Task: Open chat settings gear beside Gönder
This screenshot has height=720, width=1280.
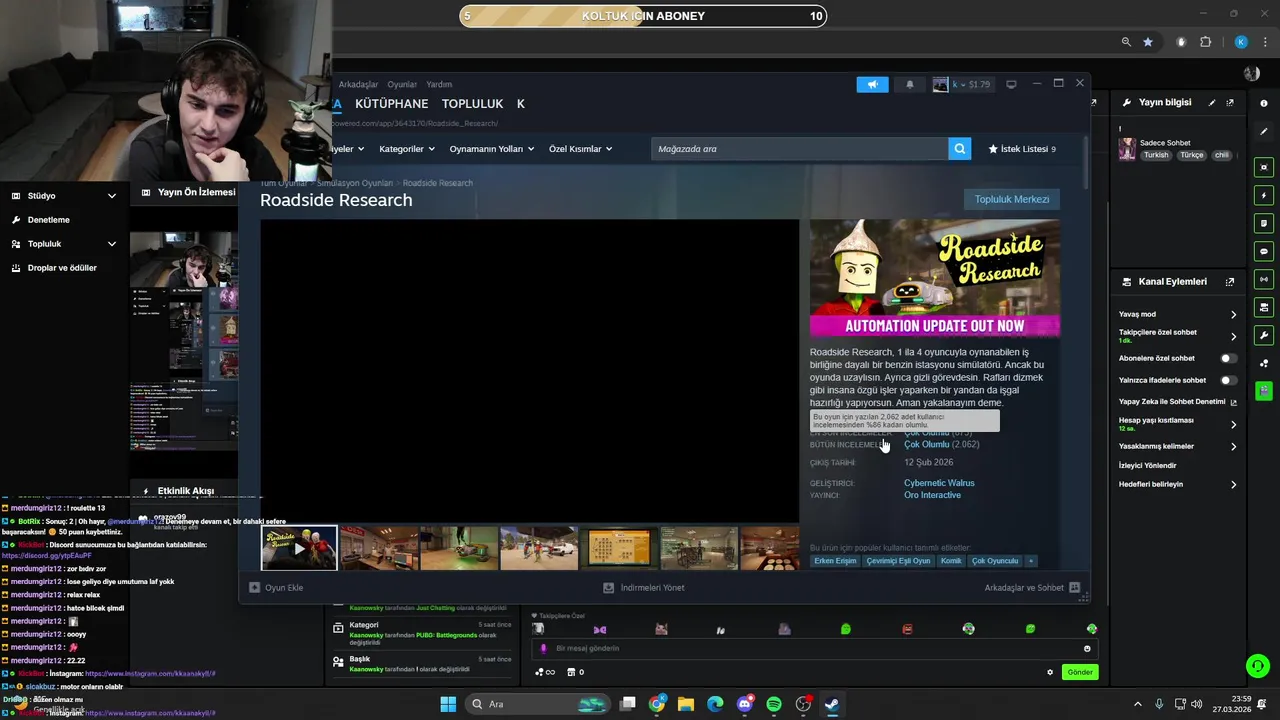Action: point(1050,672)
